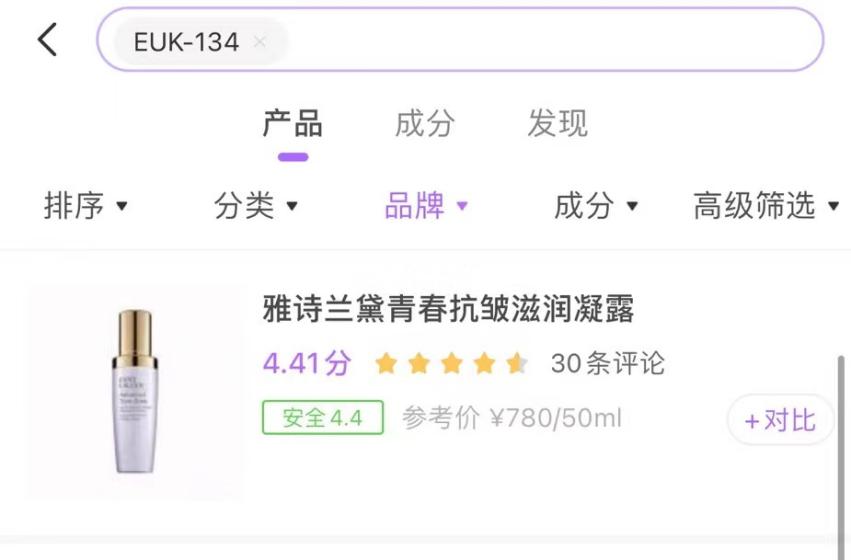This screenshot has height=560, width=851.
Task: Open the 排序 sort dropdown
Action: pyautogui.click(x=85, y=206)
